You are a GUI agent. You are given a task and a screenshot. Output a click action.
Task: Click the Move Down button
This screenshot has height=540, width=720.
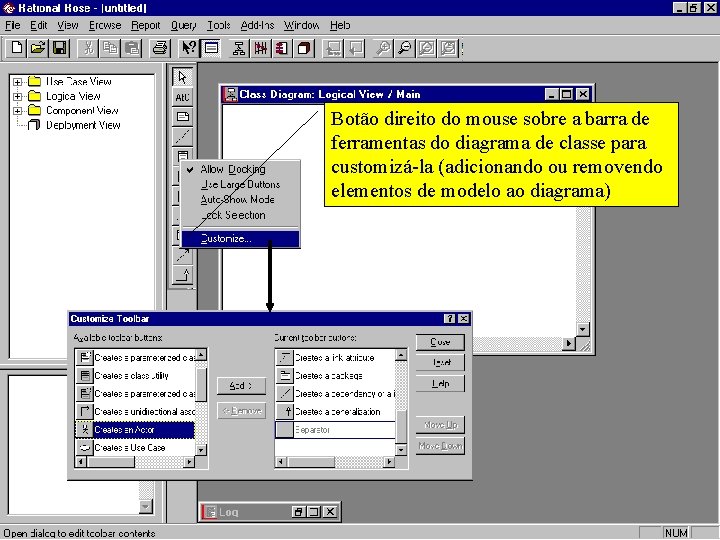440,446
